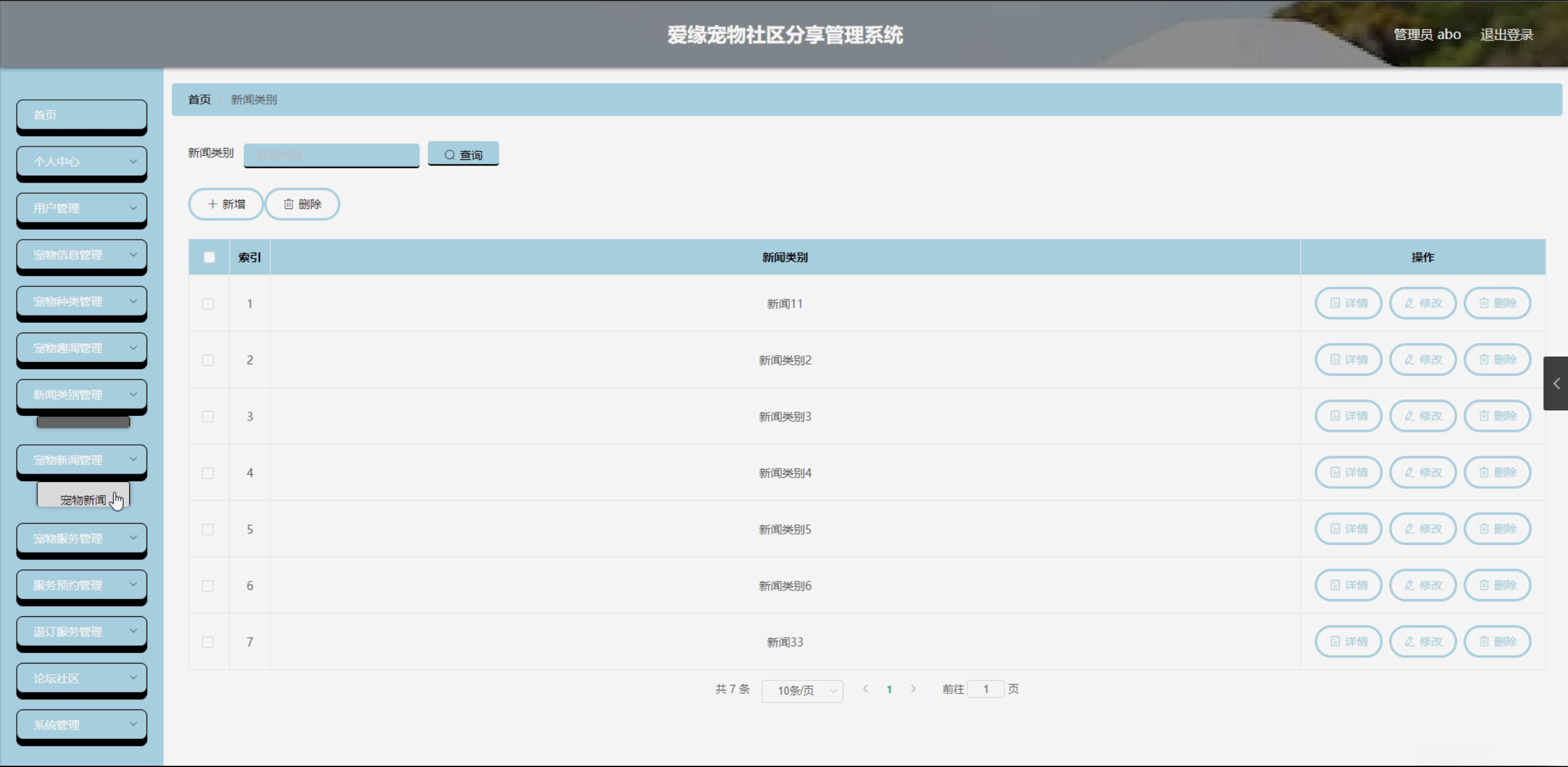The height and width of the screenshot is (767, 1568).
Task: Open 详情 for row 新闻11
Action: click(1348, 303)
